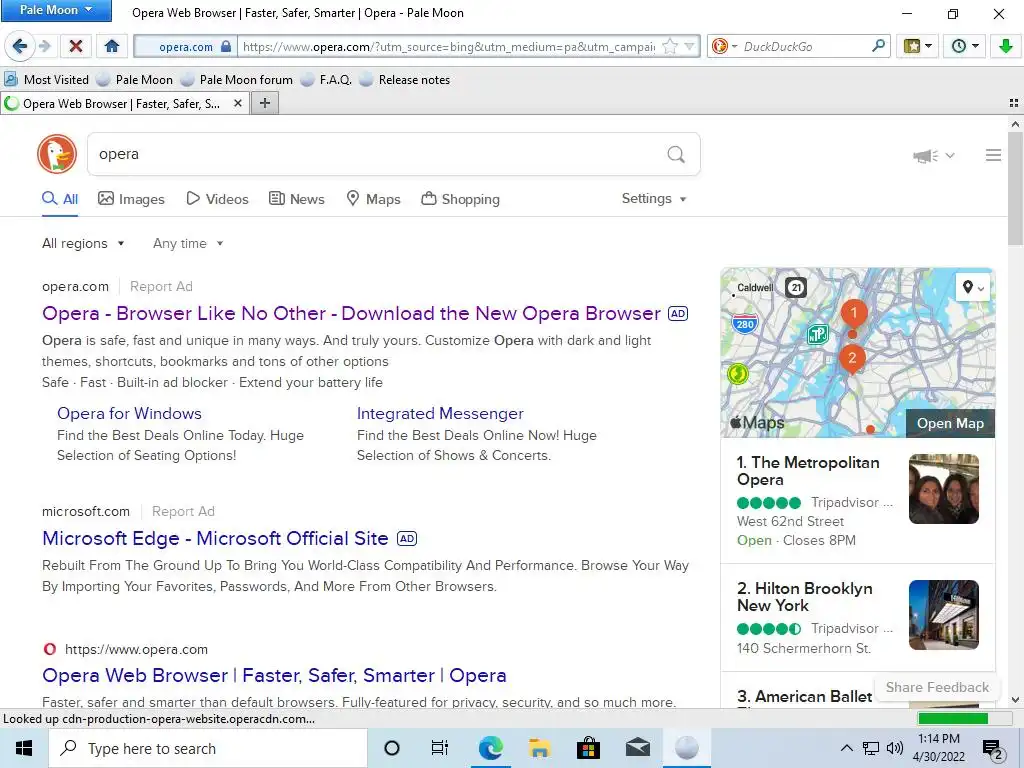Open the Release notes bookmark

click(x=405, y=80)
